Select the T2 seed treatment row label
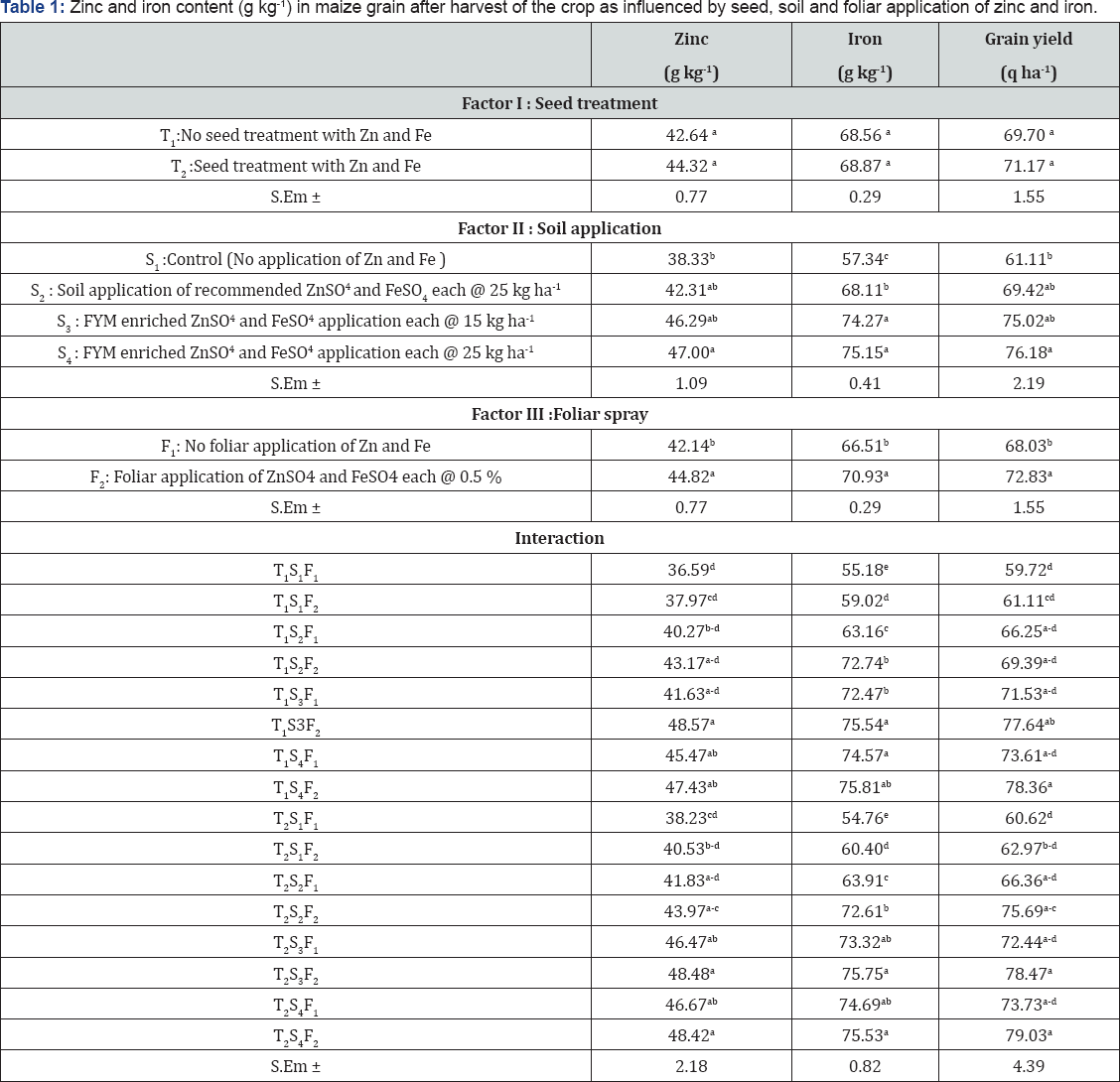The width and height of the screenshot is (1120, 1082). point(296,167)
